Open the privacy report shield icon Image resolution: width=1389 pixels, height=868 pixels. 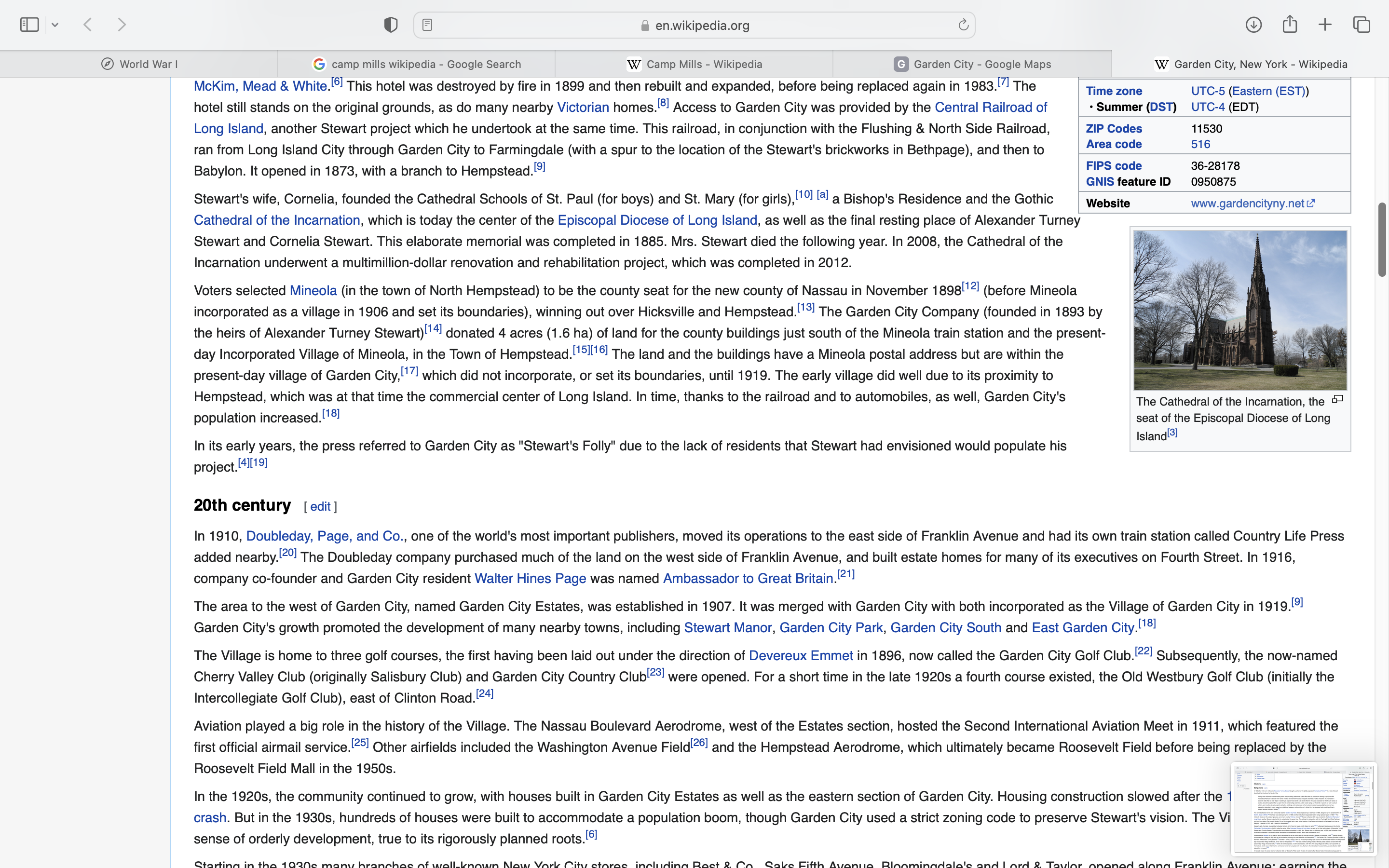tap(391, 25)
